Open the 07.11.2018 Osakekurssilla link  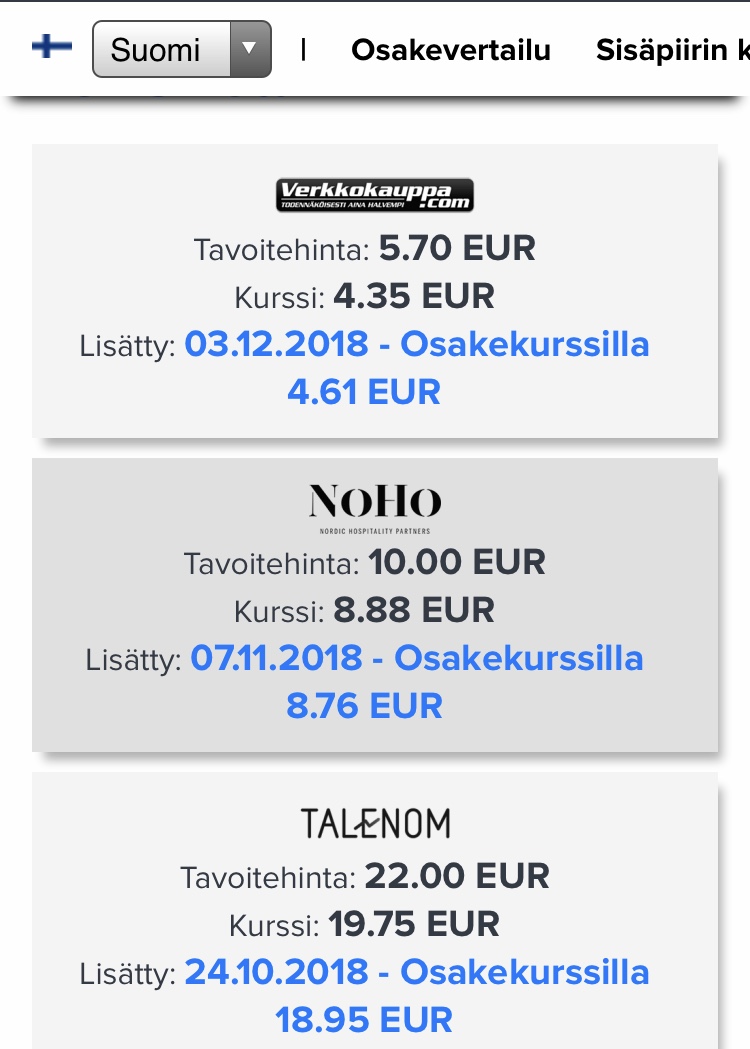(x=417, y=658)
